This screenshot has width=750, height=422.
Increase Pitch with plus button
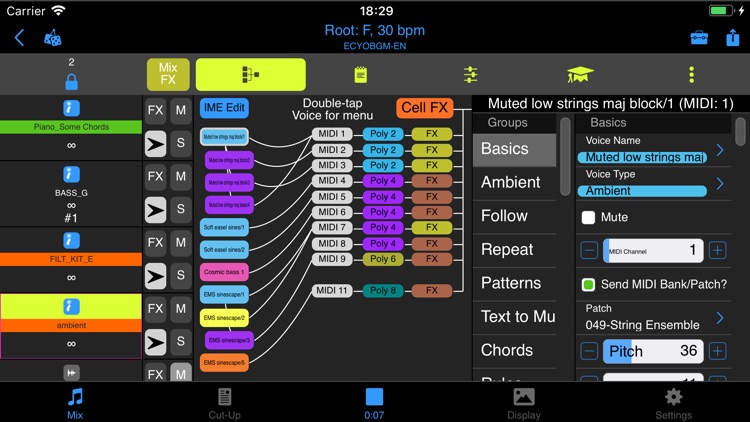[717, 351]
